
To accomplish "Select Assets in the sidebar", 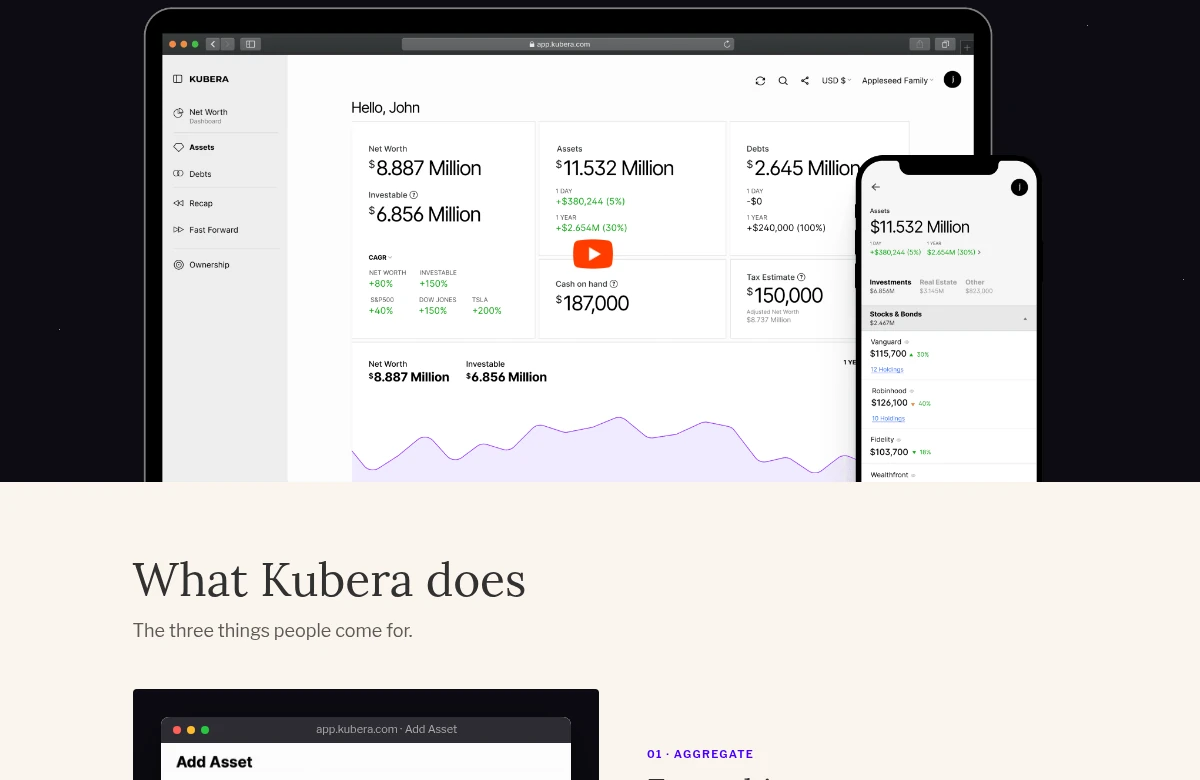I will coord(202,147).
